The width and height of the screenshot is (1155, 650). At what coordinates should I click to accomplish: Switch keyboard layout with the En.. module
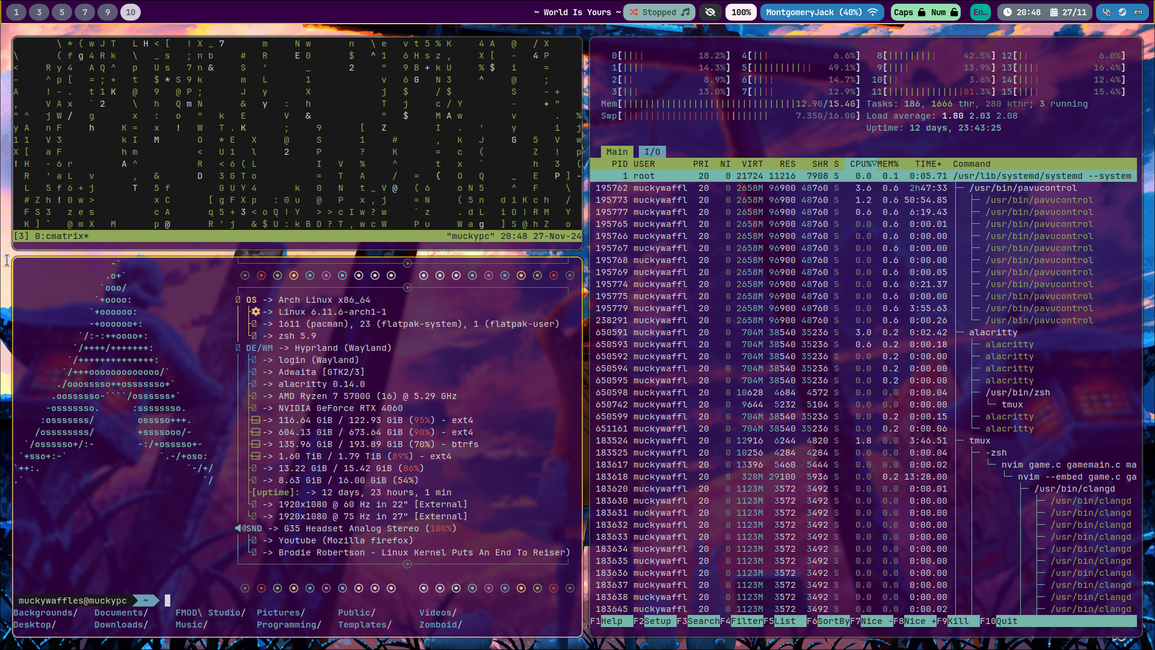(980, 12)
